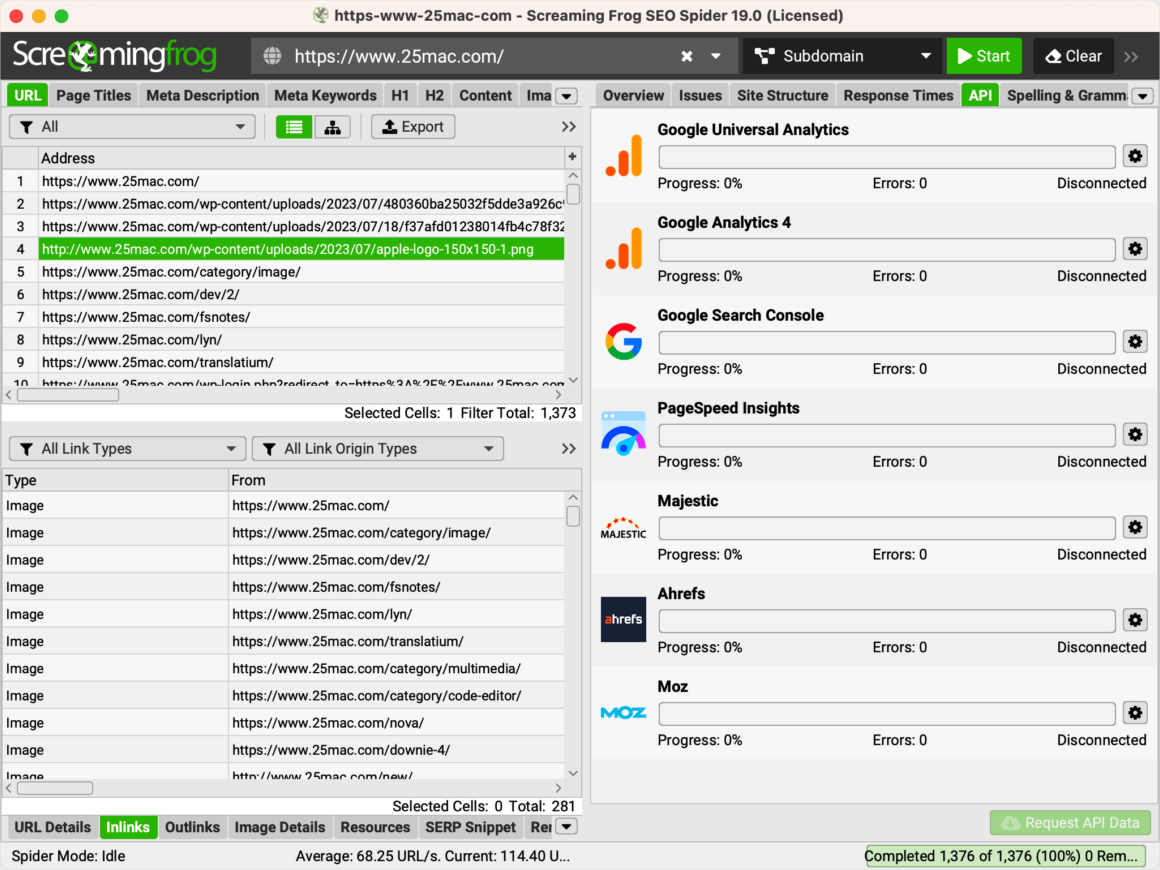Open PageSpeed Insights settings gear

(1135, 434)
